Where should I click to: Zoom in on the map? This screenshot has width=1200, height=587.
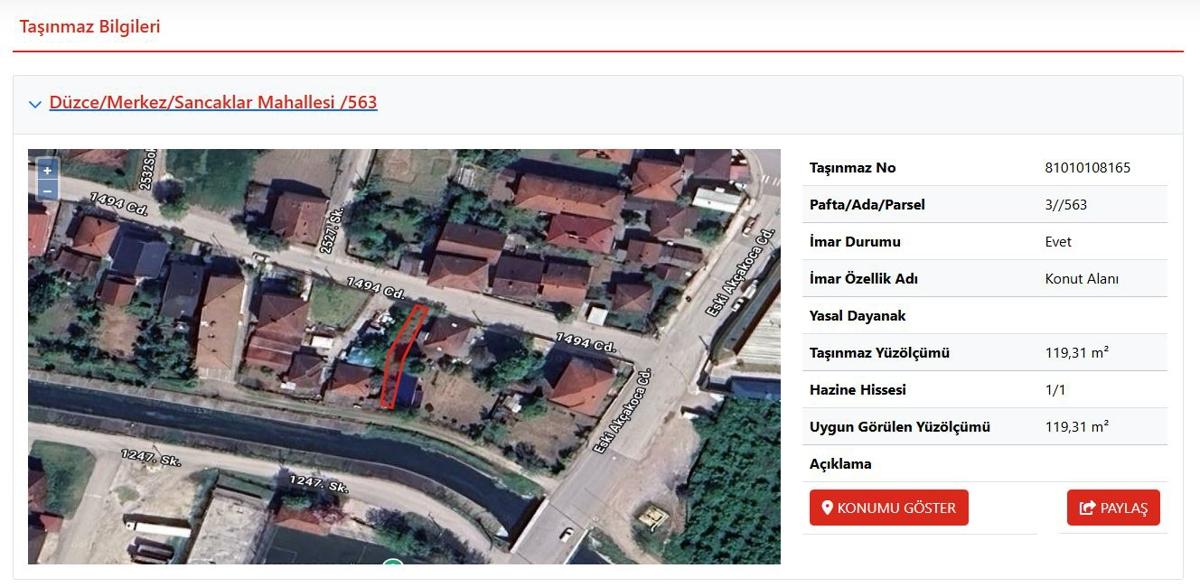pos(47,171)
